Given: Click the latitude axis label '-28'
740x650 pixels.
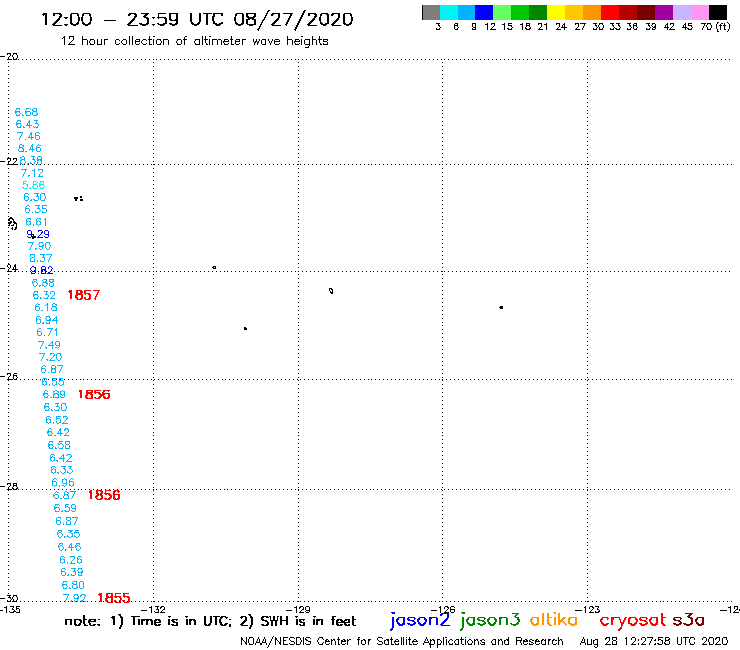Looking at the screenshot, I should [x=9, y=486].
